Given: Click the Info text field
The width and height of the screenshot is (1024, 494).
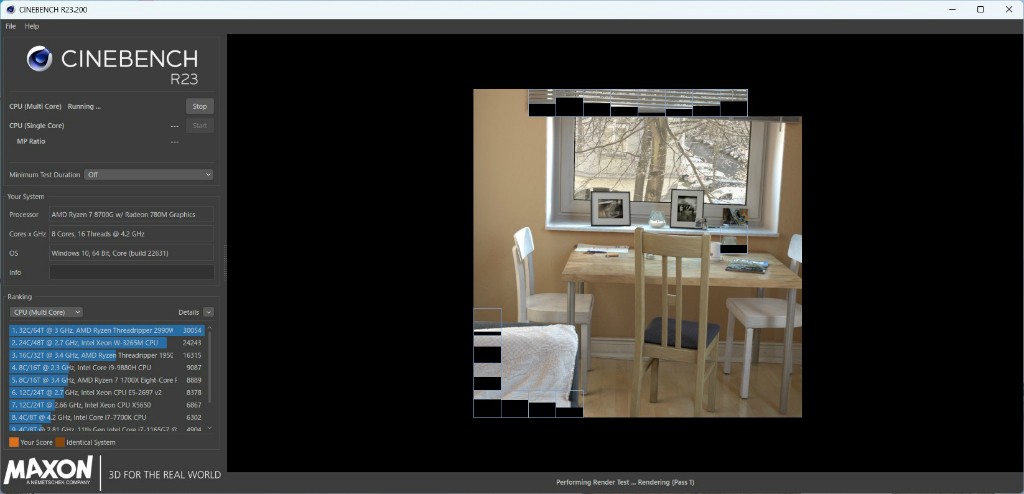Looking at the screenshot, I should click(131, 272).
